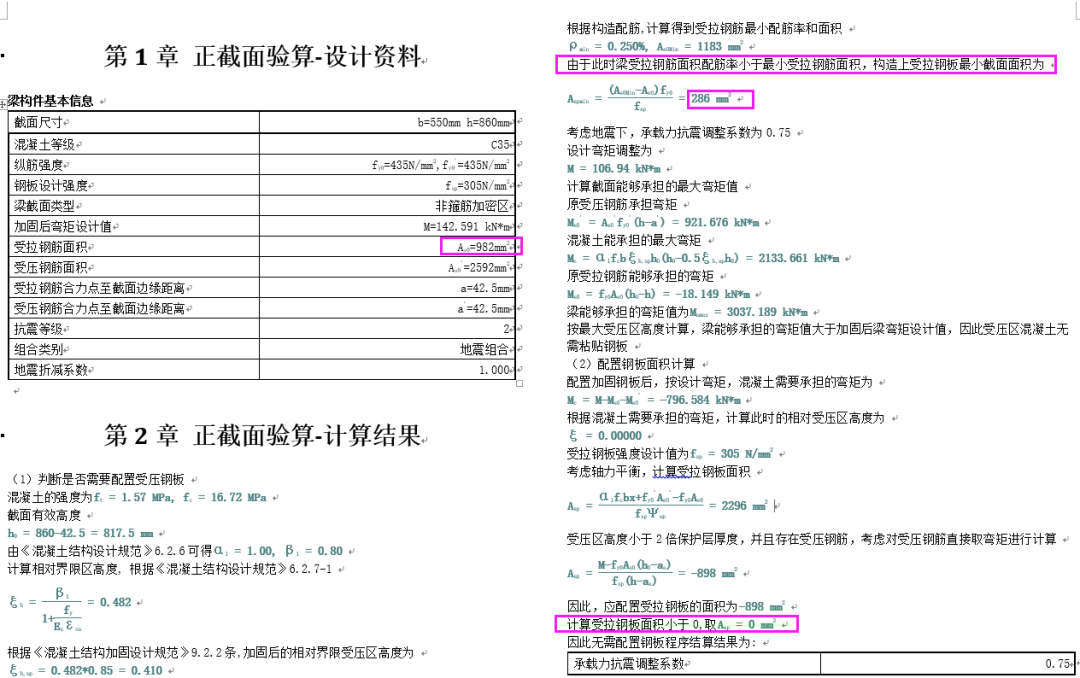Click the highlighted line 计算受拉钢板面积小于 0
Screen dimensions: 1080x678
(671, 625)
